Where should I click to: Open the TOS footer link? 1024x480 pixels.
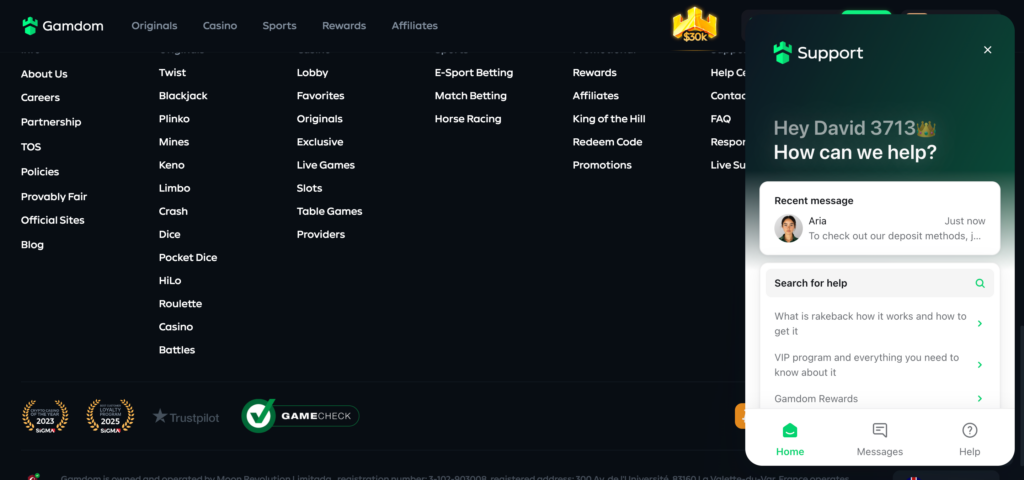31,147
